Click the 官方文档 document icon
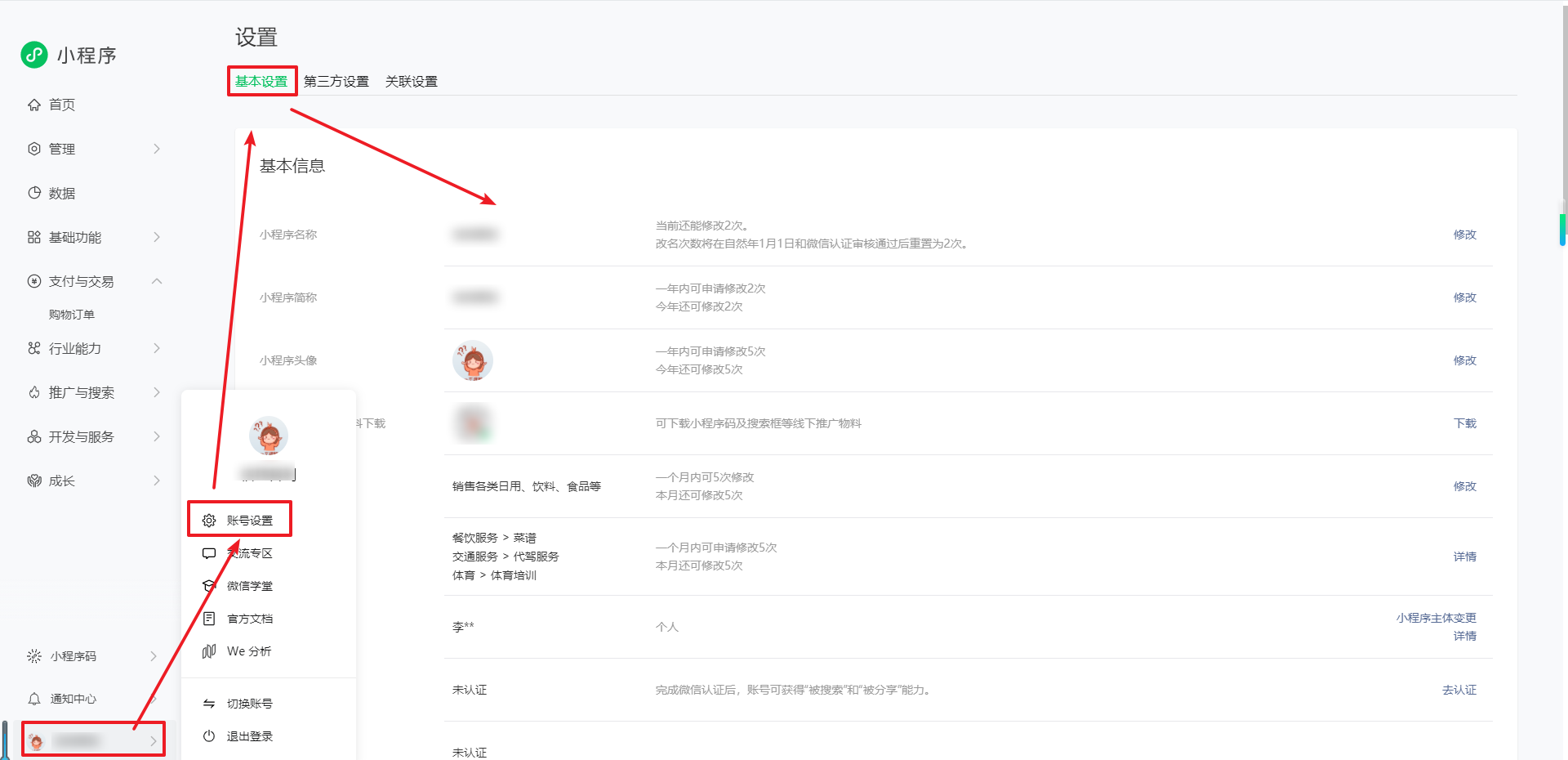The height and width of the screenshot is (760, 1568). [x=209, y=619]
